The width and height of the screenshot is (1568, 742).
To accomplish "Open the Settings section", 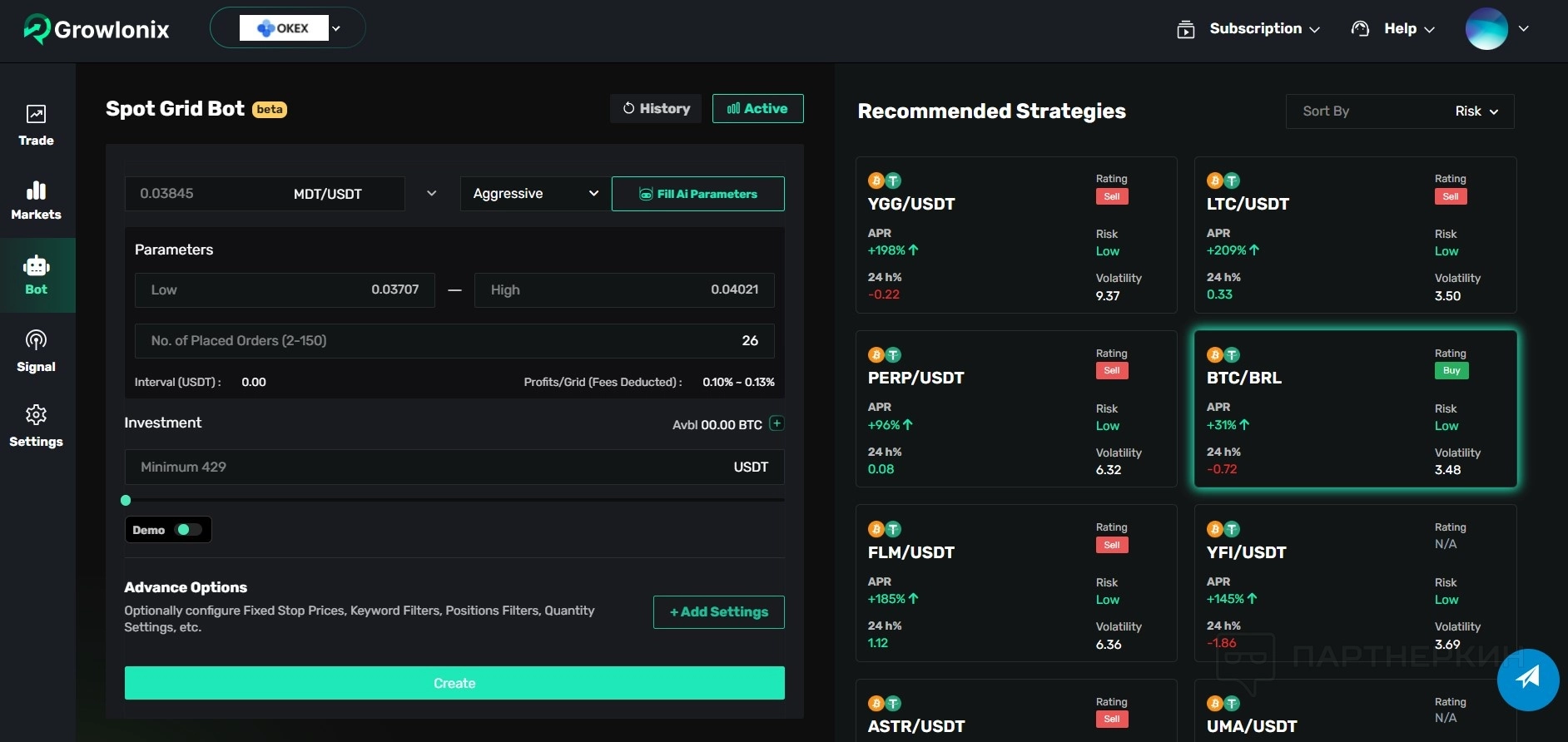I will [37, 426].
